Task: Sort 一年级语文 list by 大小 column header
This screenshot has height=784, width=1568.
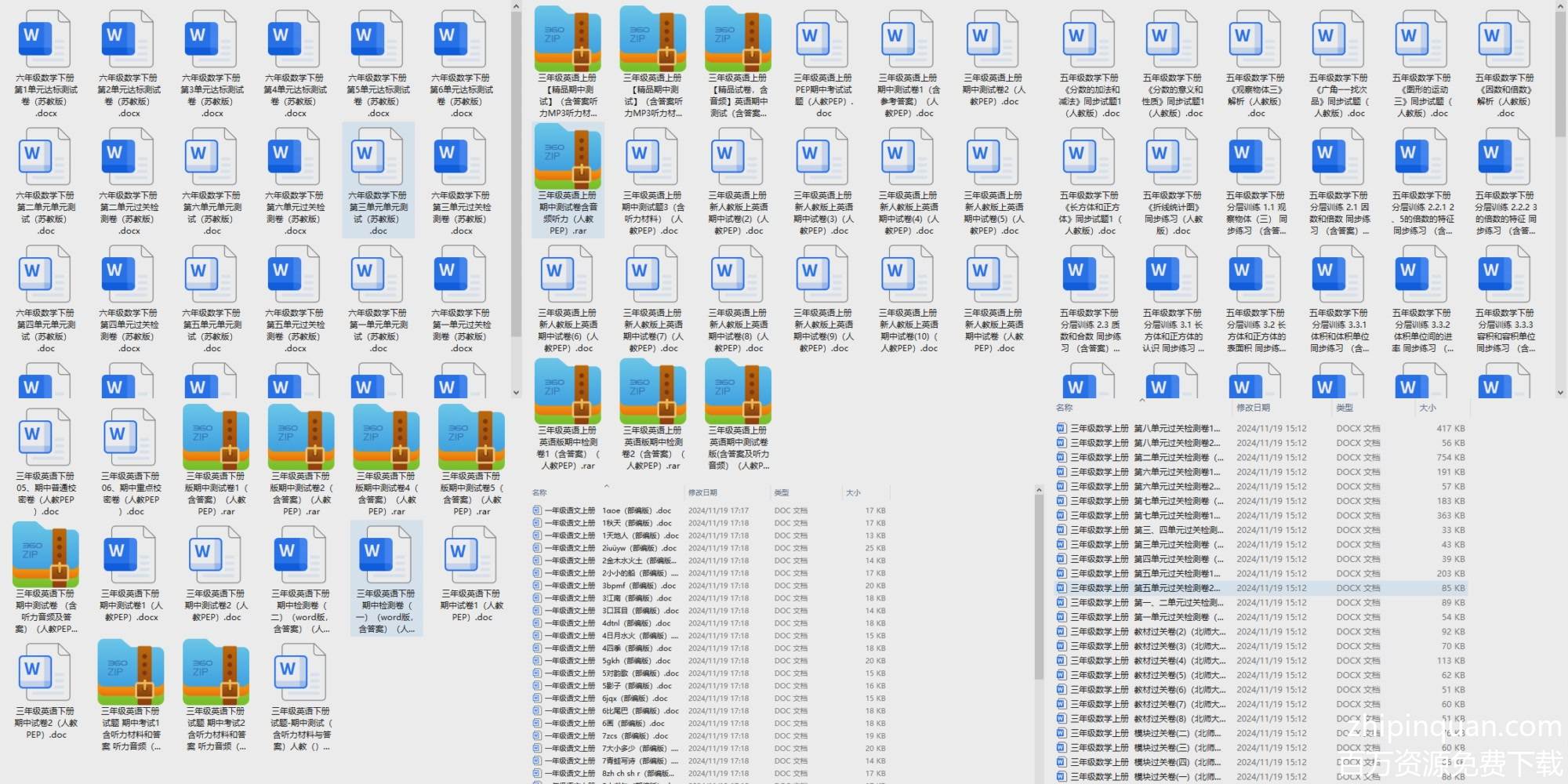Action: point(853,492)
